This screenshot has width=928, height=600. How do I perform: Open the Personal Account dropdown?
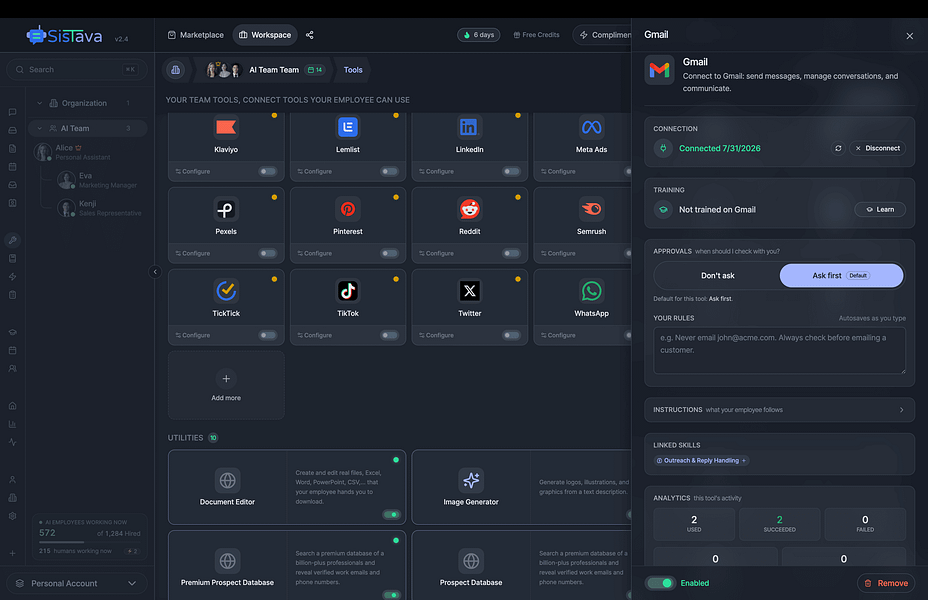[76, 583]
